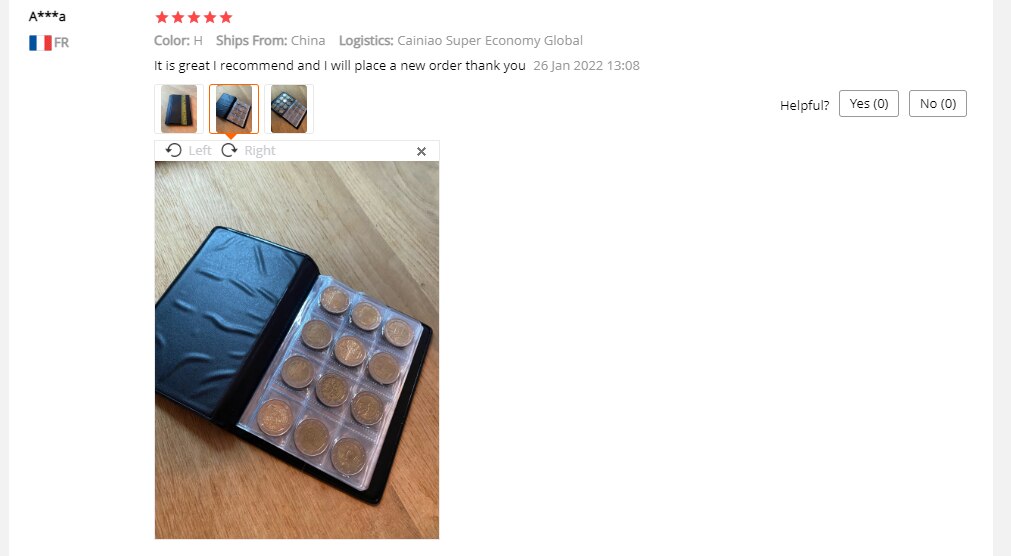Open third thumbnail showing coin pages

(289, 109)
